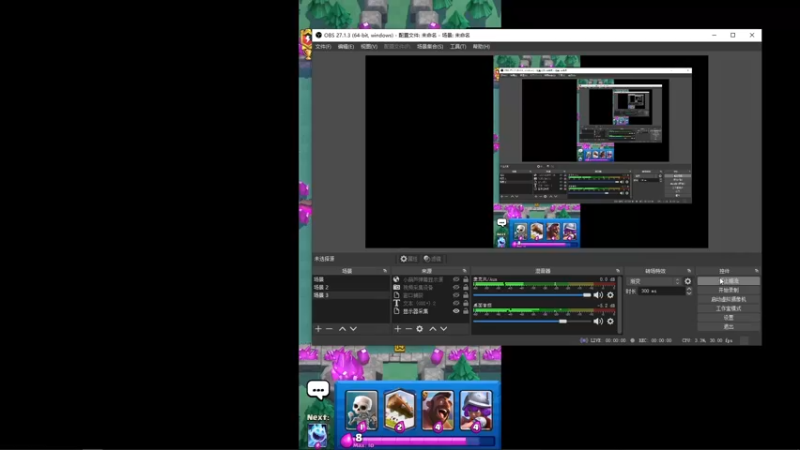Click the Start Recording button in Controls
This screenshot has height=450, width=800.
point(728,290)
